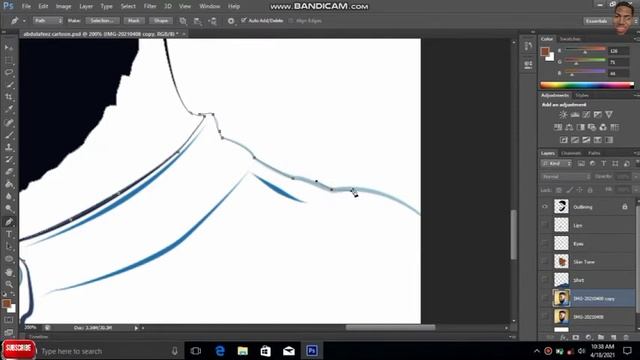Click the rainbow color spectrum ramp
640x360 pixels.
point(587,85)
